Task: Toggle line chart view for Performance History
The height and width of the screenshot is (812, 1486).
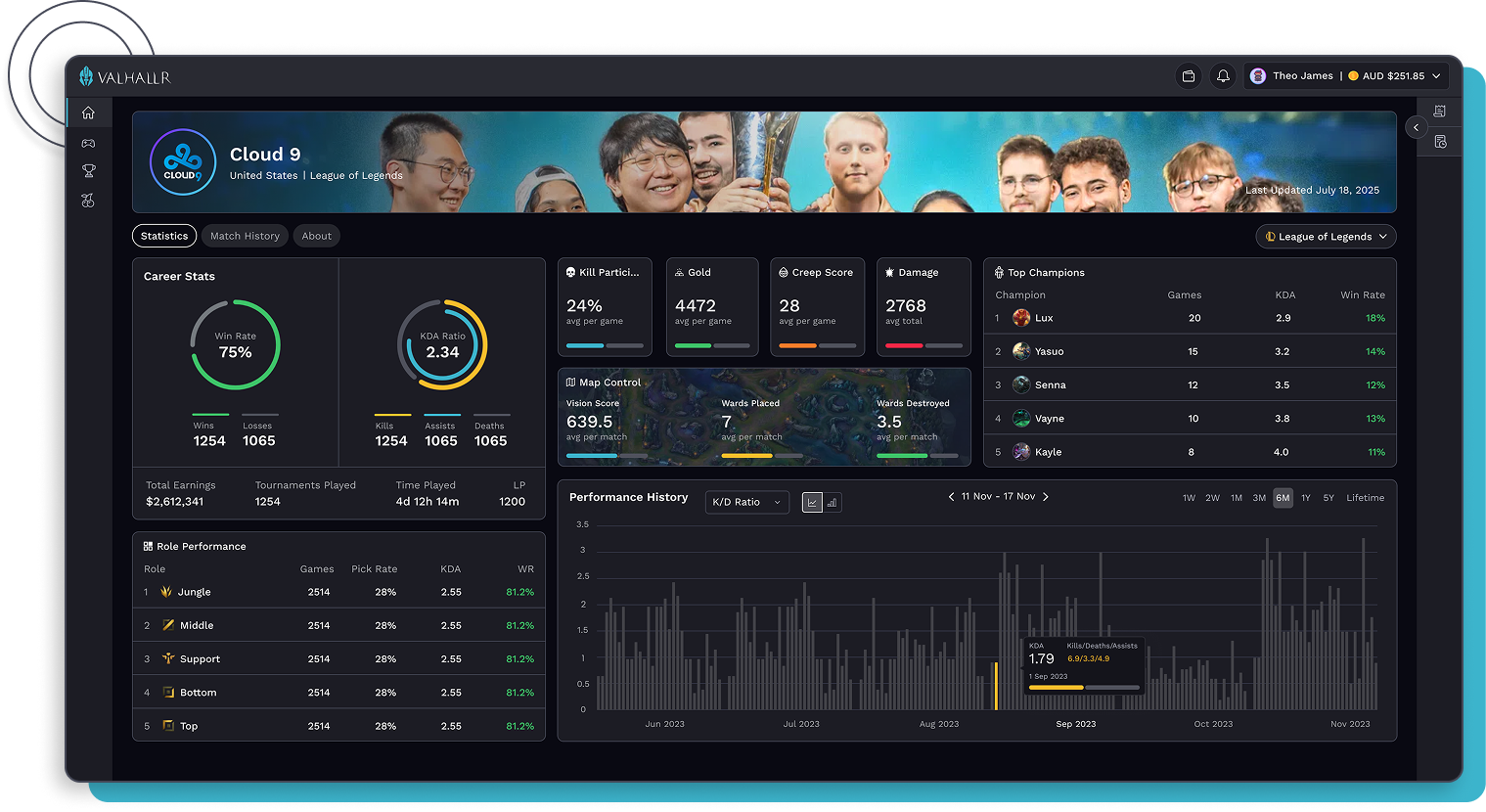Action: pos(812,502)
